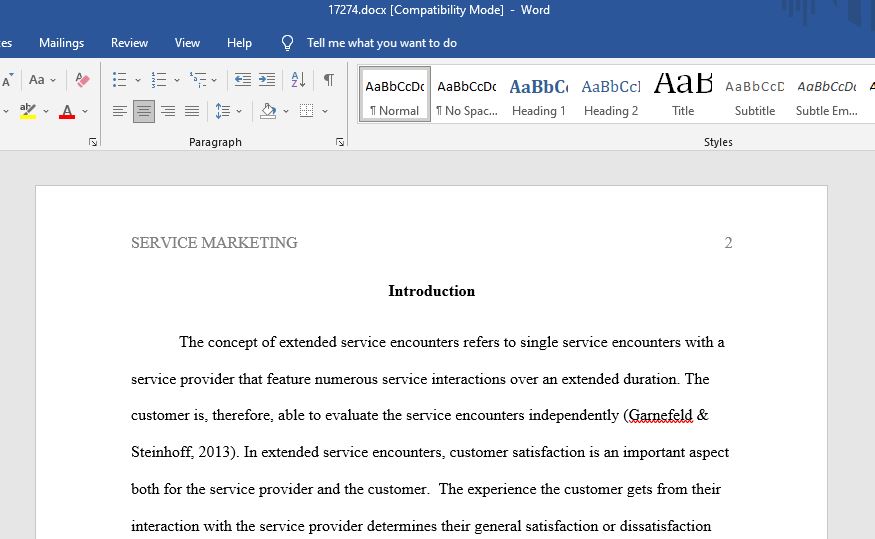Click Tell me what you want to do
Viewport: 875px width, 539px height.
point(382,43)
